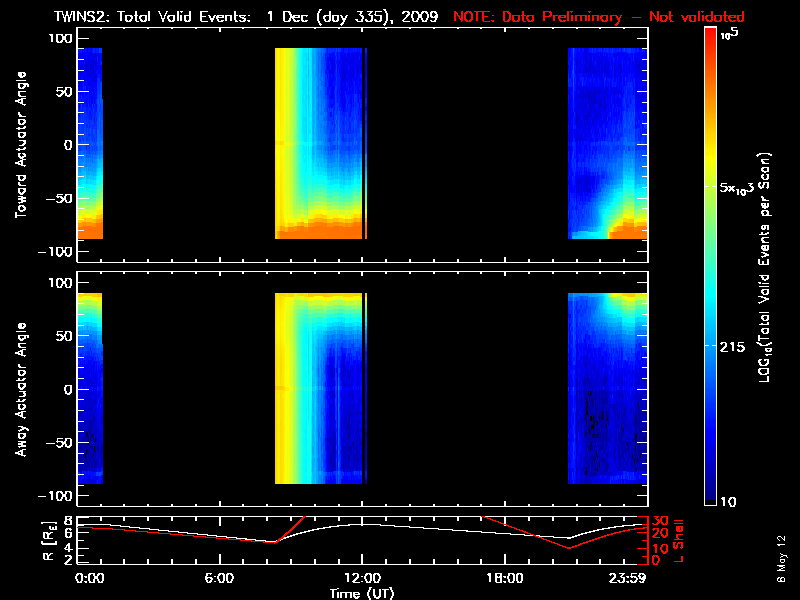
Task: Select the "Away Actuator Angle" axis label
Action: [20, 389]
